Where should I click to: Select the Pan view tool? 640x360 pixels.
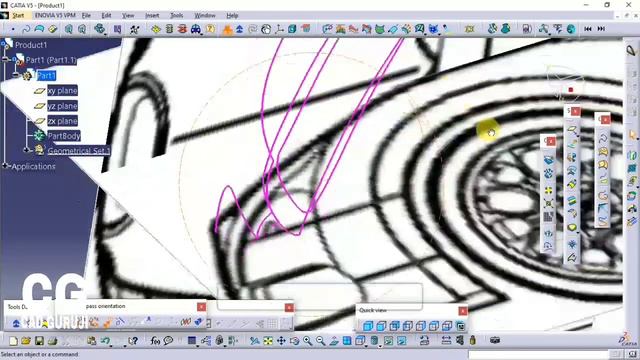[x=281, y=341]
